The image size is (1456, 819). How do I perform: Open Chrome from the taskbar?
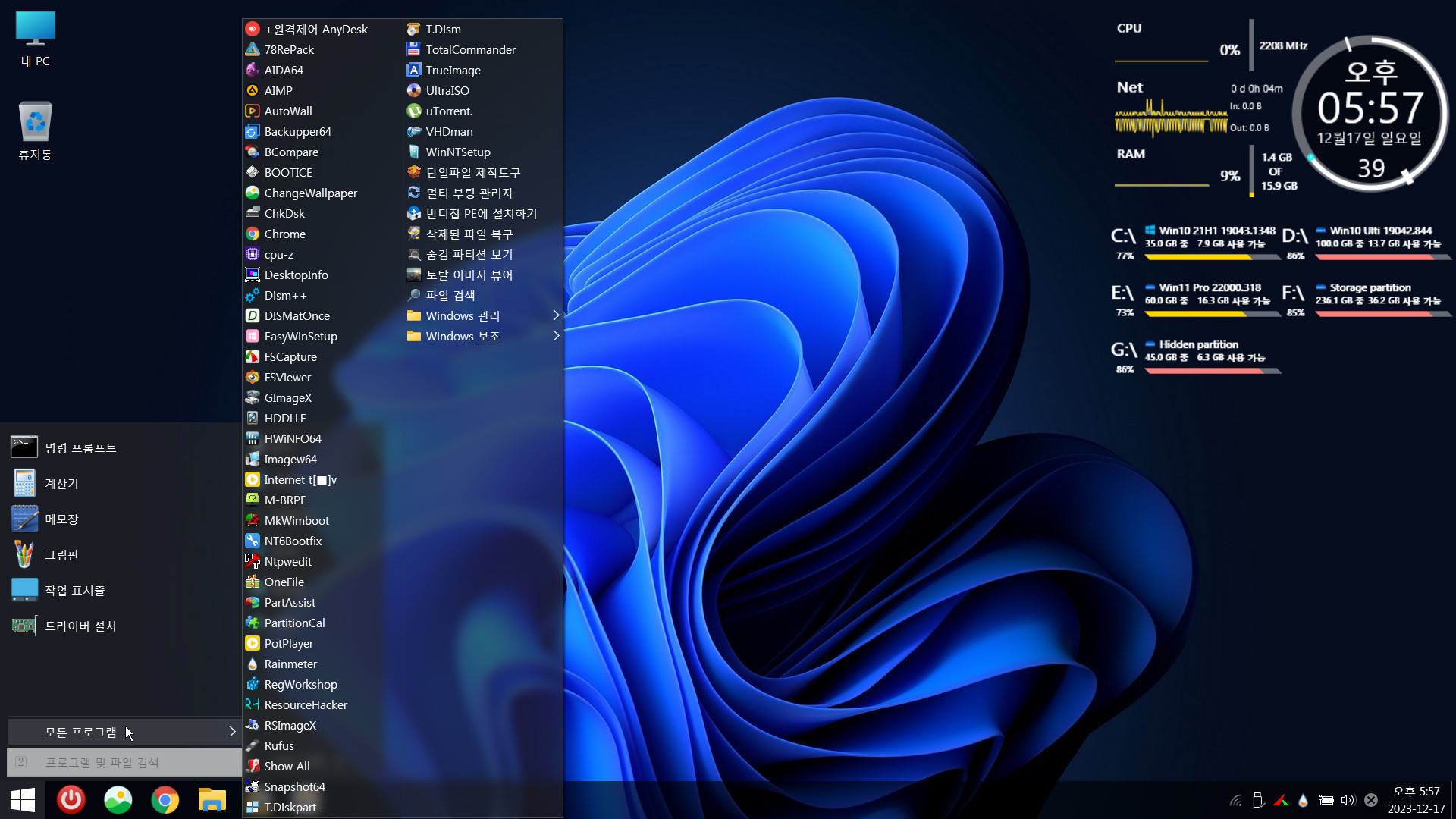165,800
